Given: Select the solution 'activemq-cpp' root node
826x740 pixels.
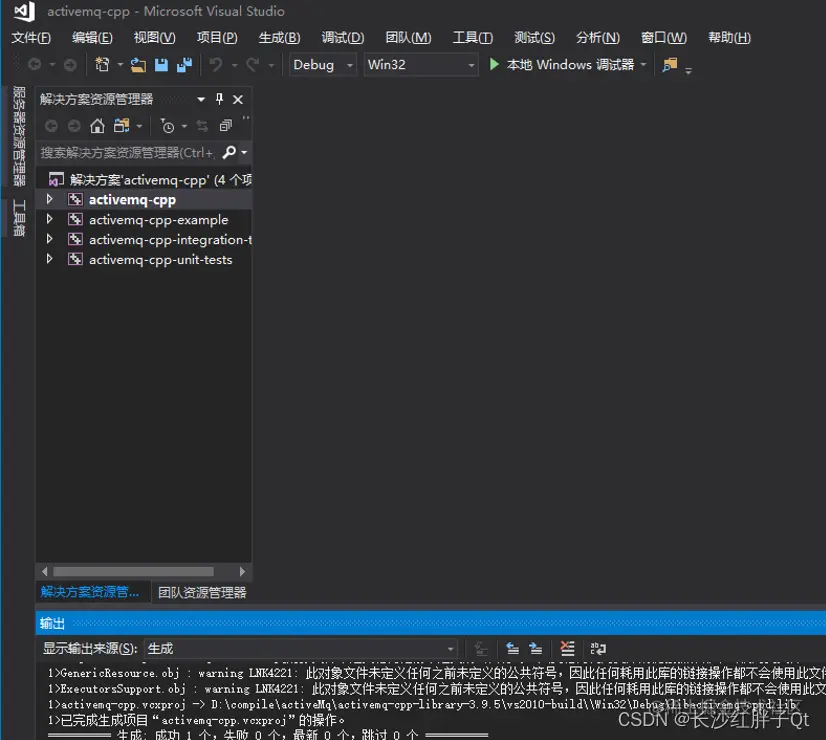Looking at the screenshot, I should [149, 180].
